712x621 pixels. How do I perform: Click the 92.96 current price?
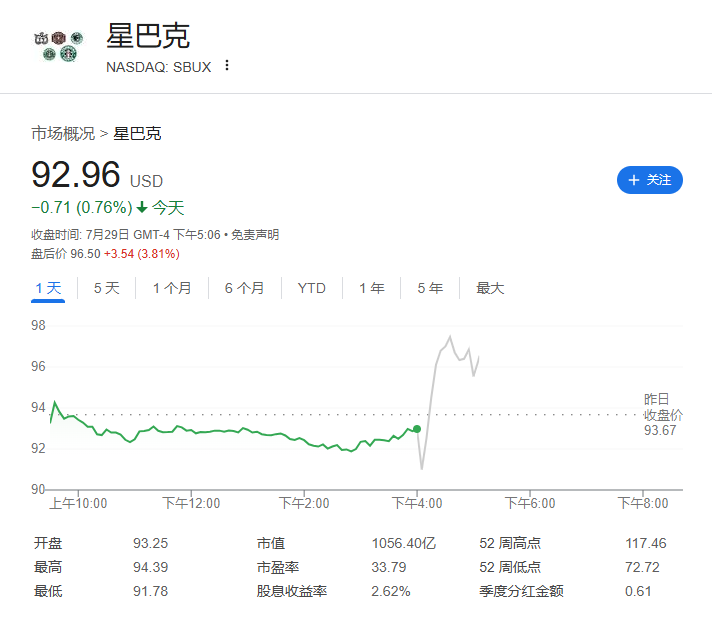pyautogui.click(x=76, y=175)
